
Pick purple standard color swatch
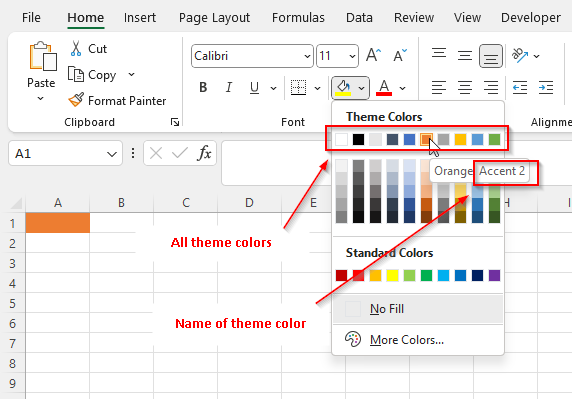pyautogui.click(x=494, y=275)
